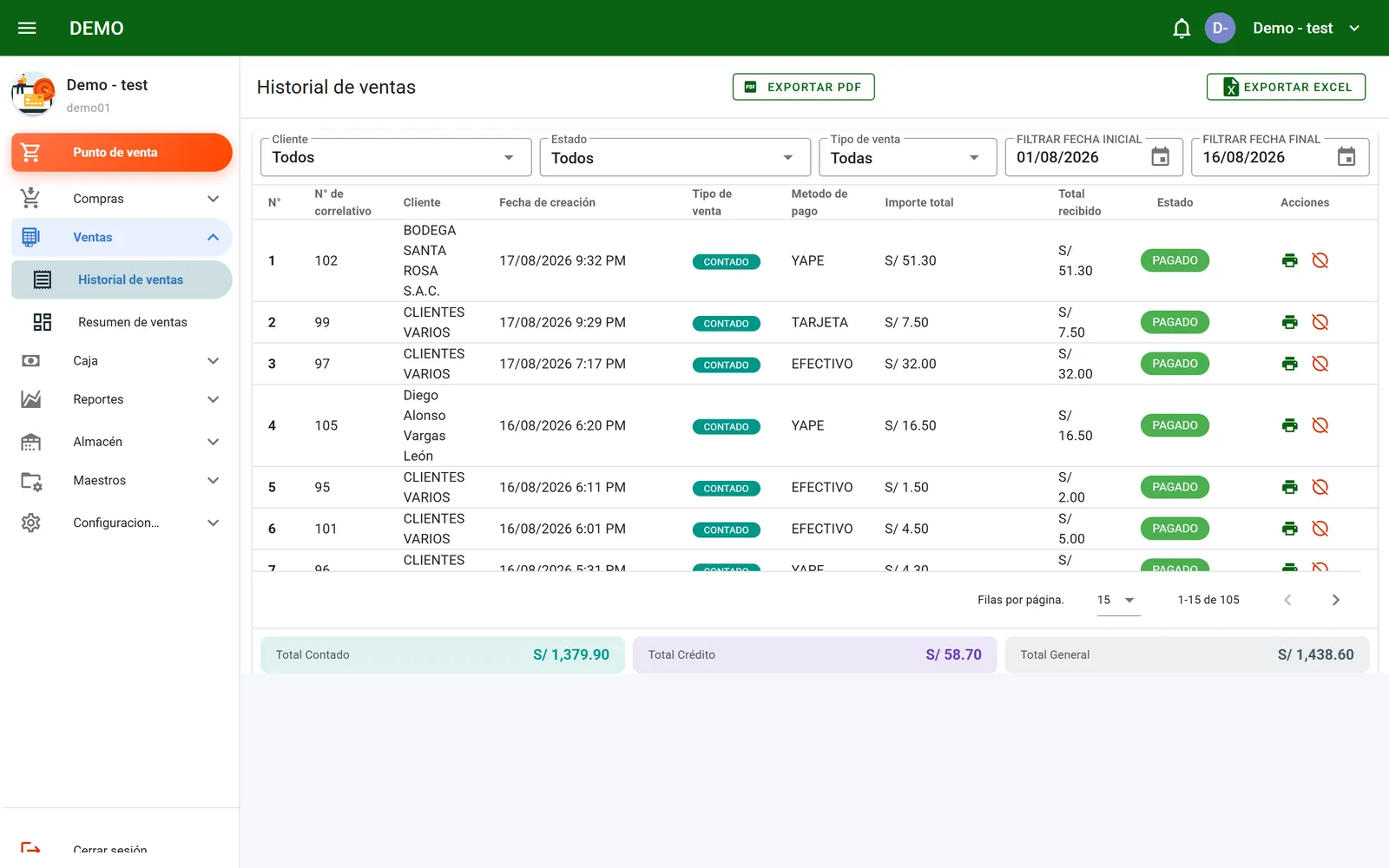Click the S/ 16.50 importe cell
Screen dimensions: 1389x868
click(910, 425)
